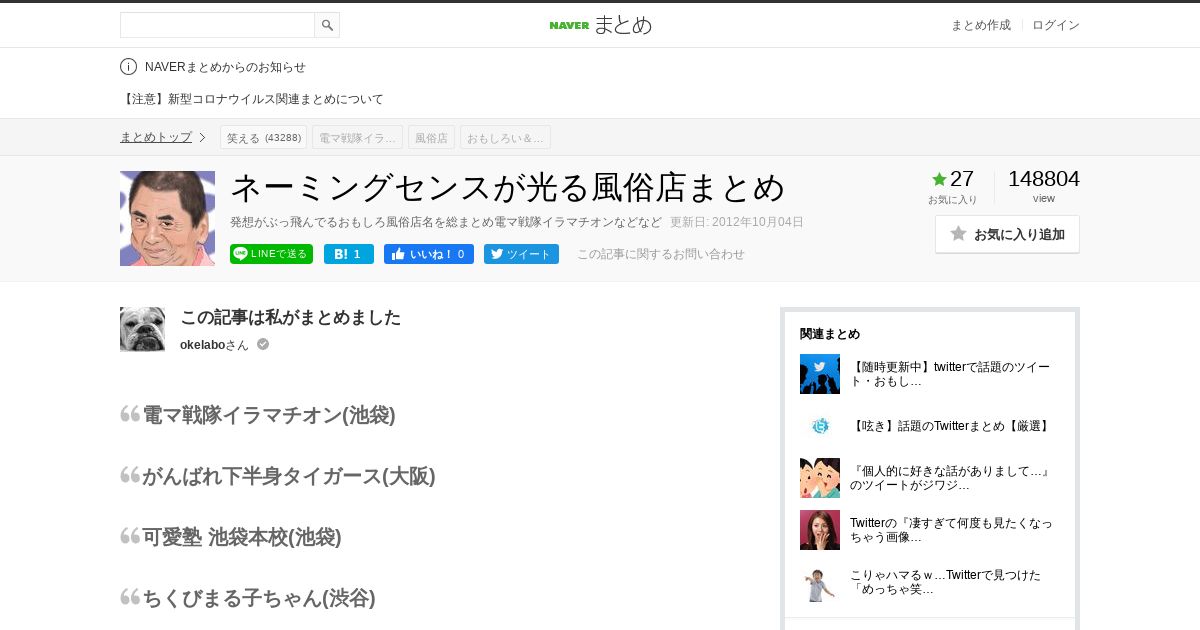Click the Facebook いいね! button

tap(428, 254)
